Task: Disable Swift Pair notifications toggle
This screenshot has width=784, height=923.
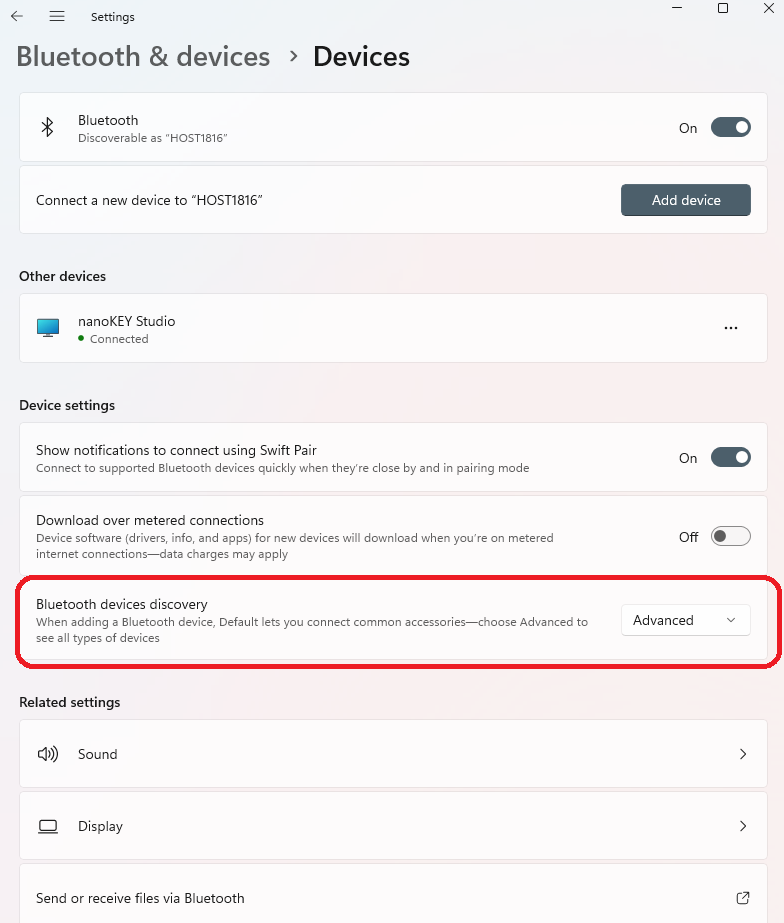Action: pos(730,457)
